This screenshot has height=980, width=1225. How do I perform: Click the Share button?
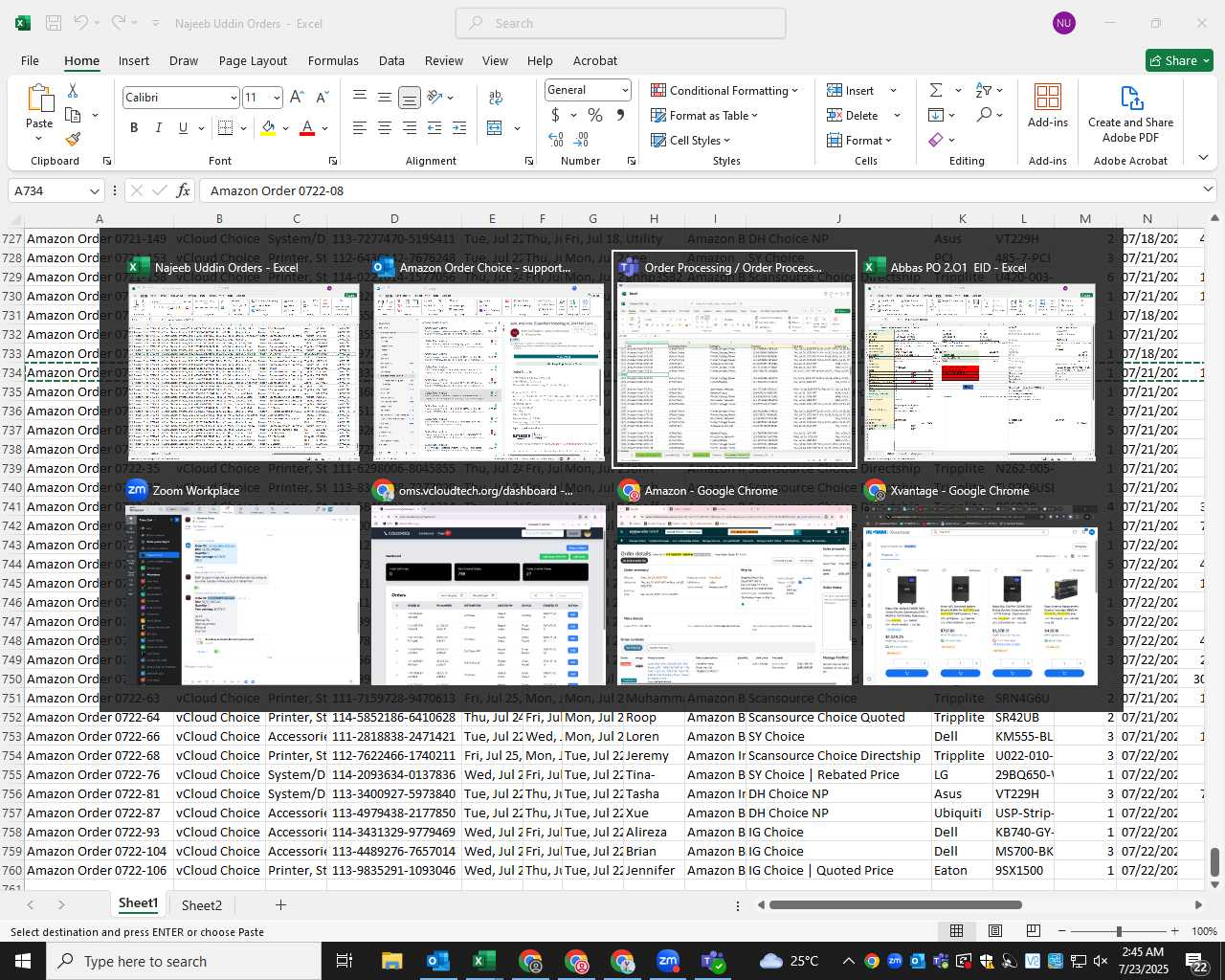pyautogui.click(x=1179, y=60)
